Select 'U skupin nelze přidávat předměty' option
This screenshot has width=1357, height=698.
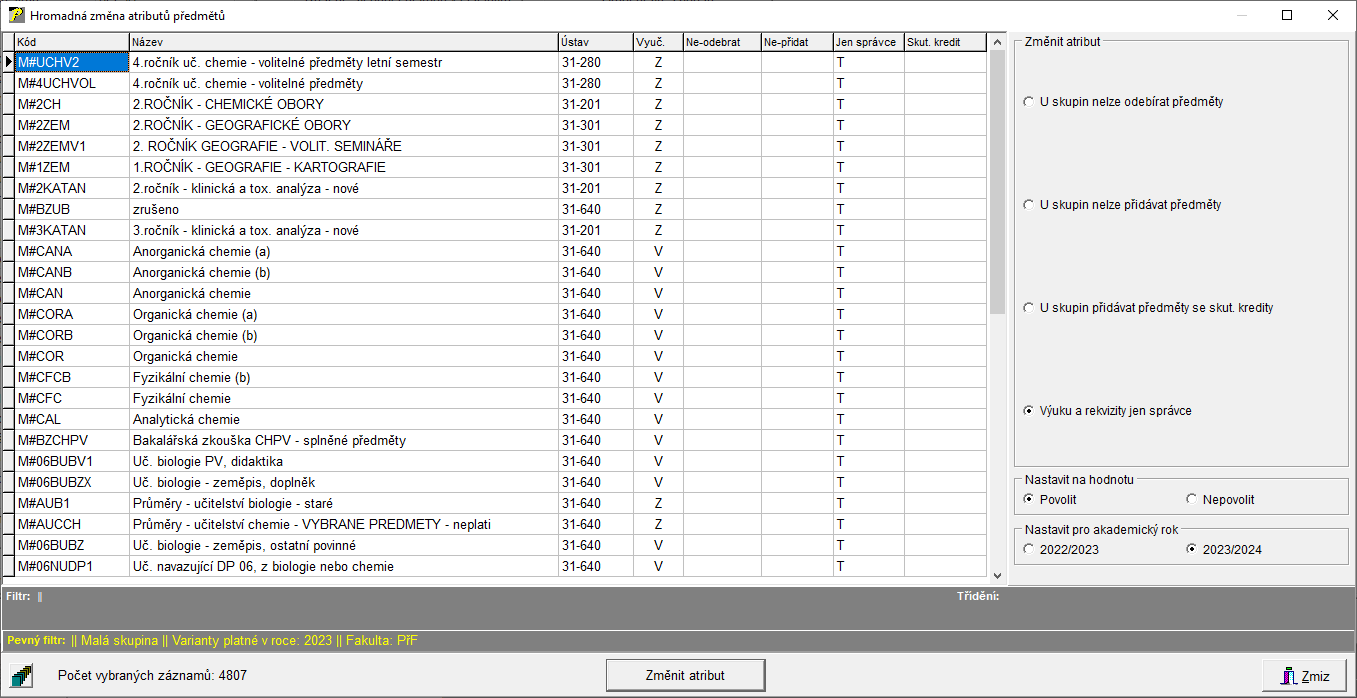(1029, 205)
